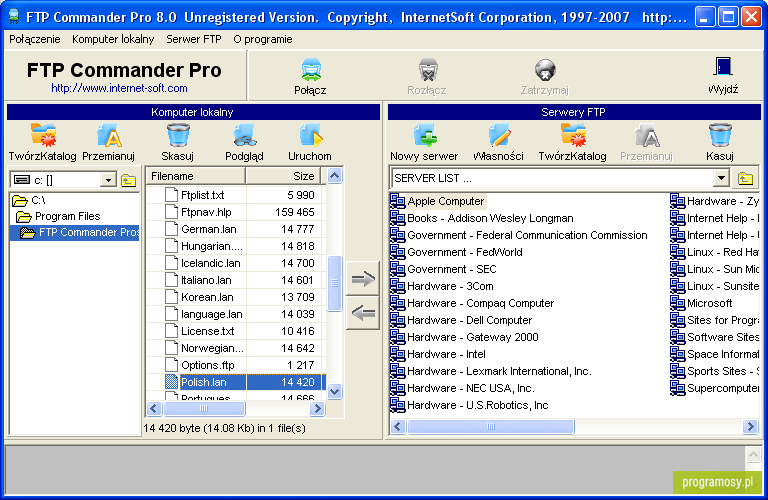The width and height of the screenshot is (768, 500).
Task: Click server list scroll right arrow
Action: point(749,427)
